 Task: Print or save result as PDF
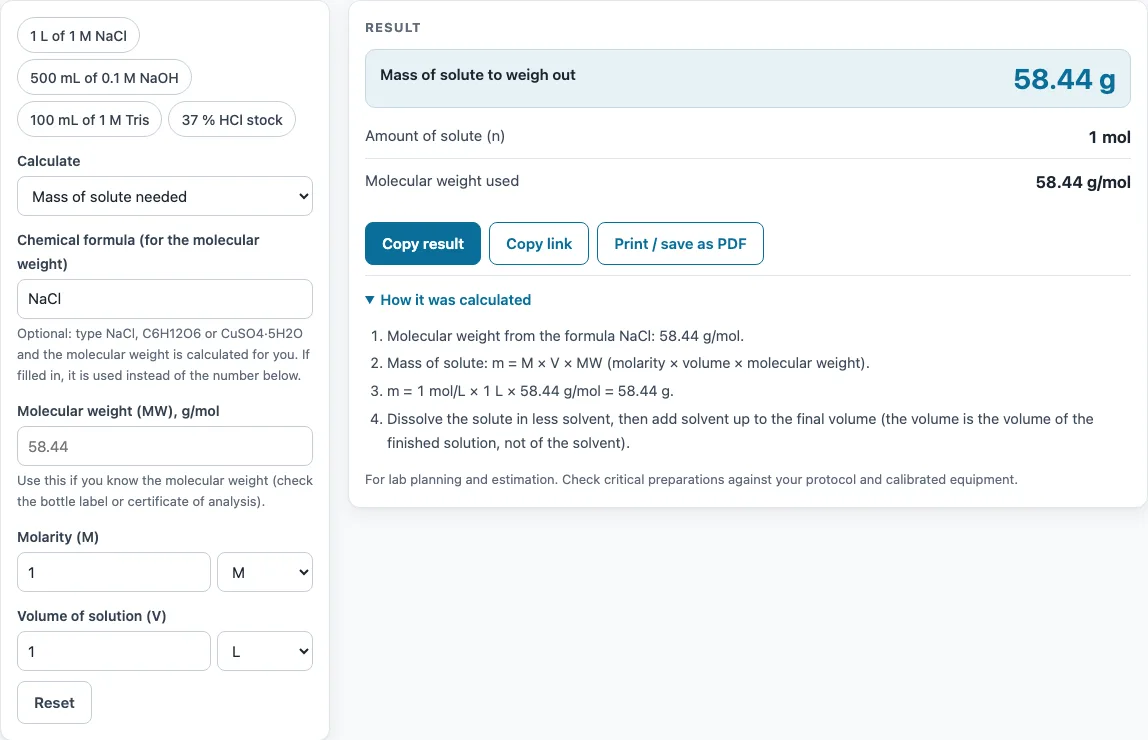(x=680, y=244)
